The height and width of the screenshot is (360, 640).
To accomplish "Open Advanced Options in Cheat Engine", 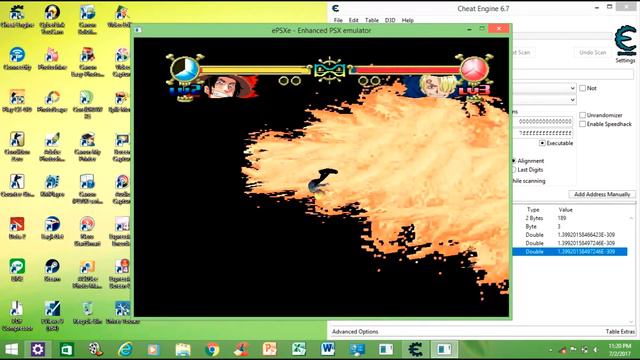I will point(355,331).
